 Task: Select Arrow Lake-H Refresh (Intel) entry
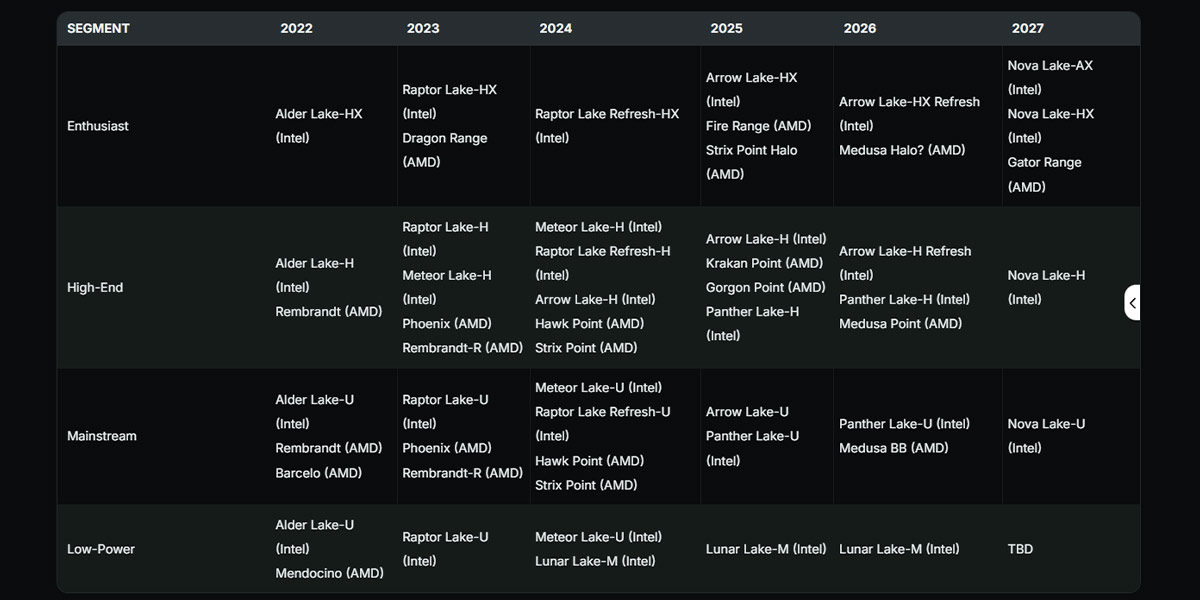(906, 263)
